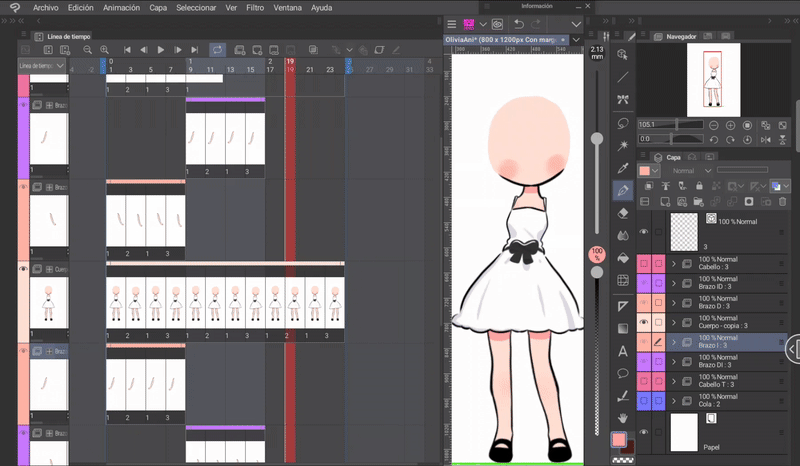Hide the Cuerpo - copia layer

pyautogui.click(x=643, y=322)
